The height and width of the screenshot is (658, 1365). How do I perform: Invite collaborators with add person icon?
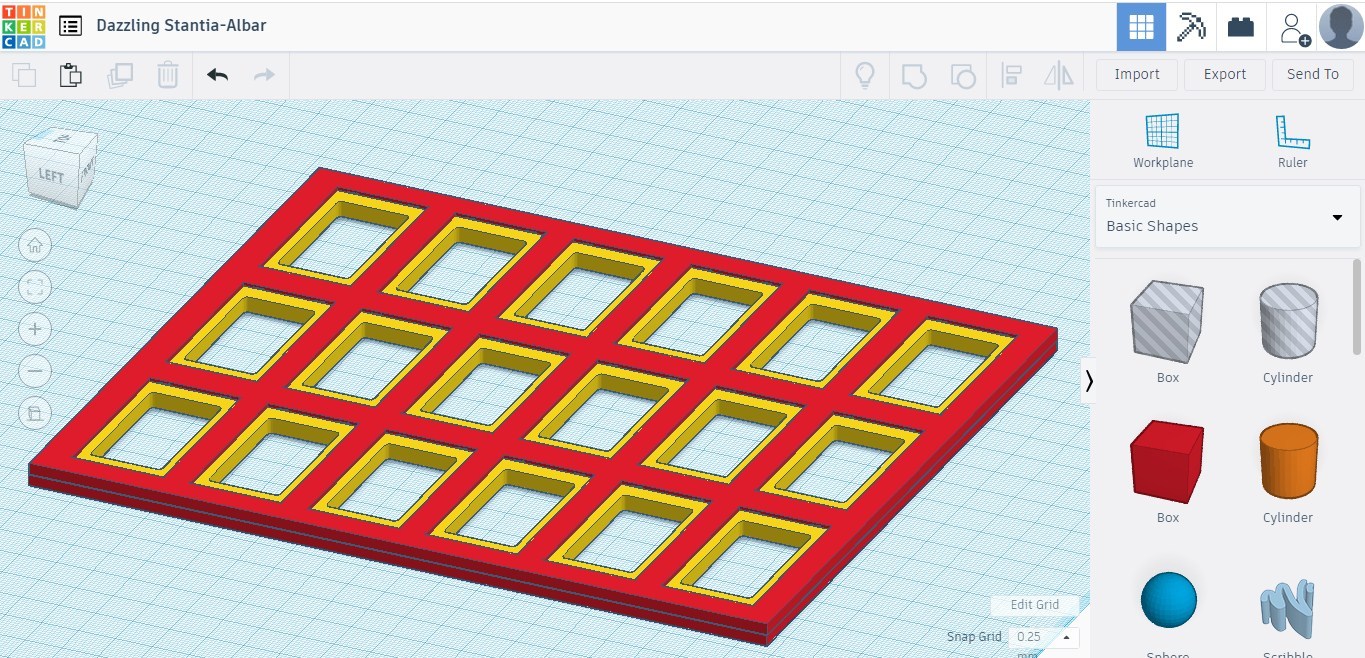pyautogui.click(x=1293, y=27)
